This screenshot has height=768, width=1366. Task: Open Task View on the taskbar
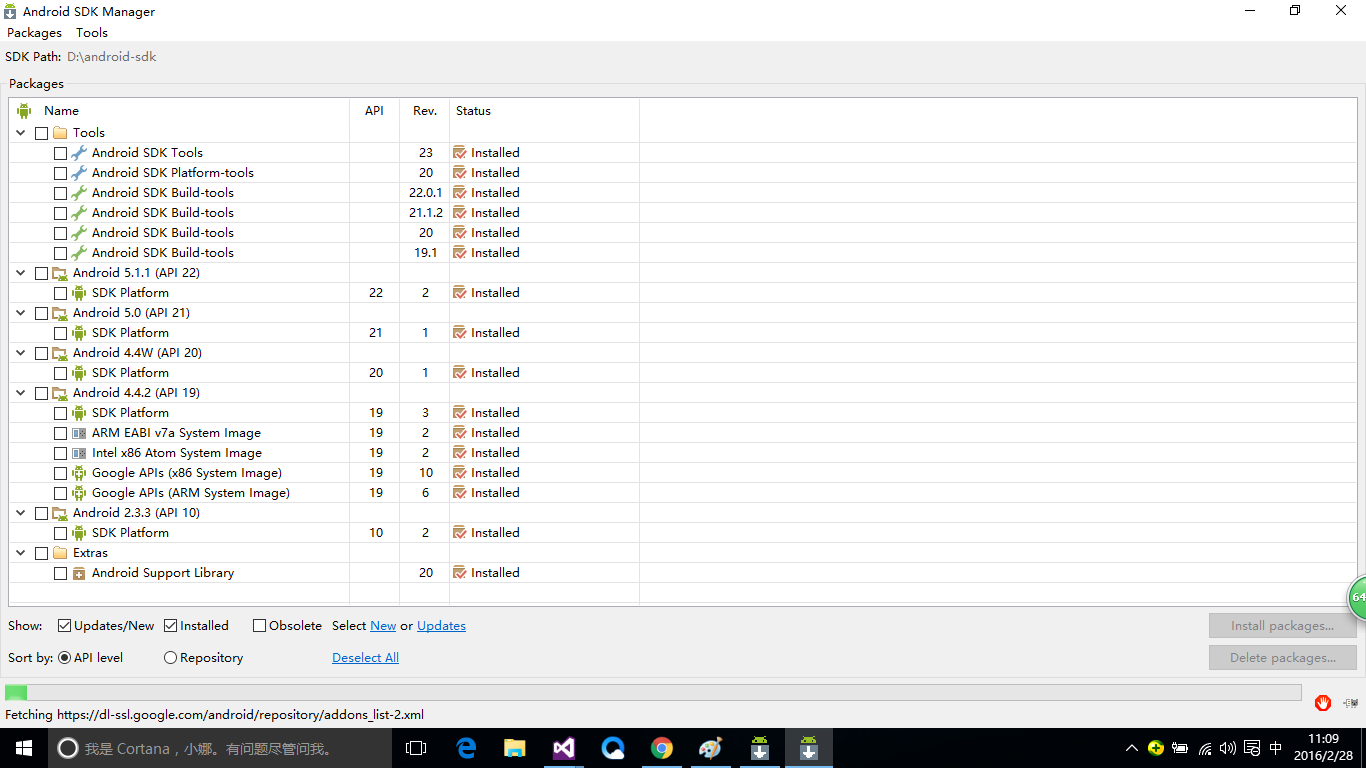[x=416, y=748]
